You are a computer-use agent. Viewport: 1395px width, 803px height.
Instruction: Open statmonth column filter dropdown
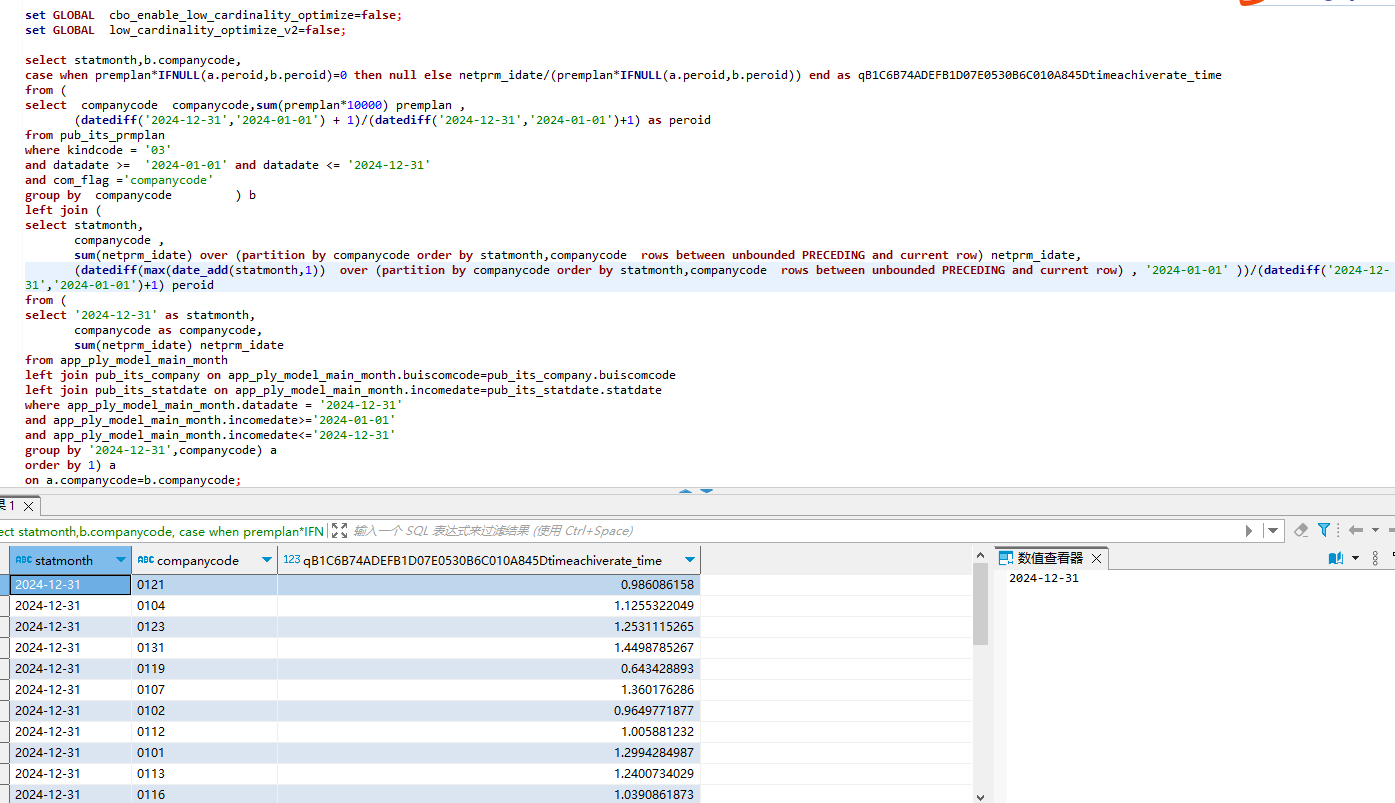[x=121, y=560]
